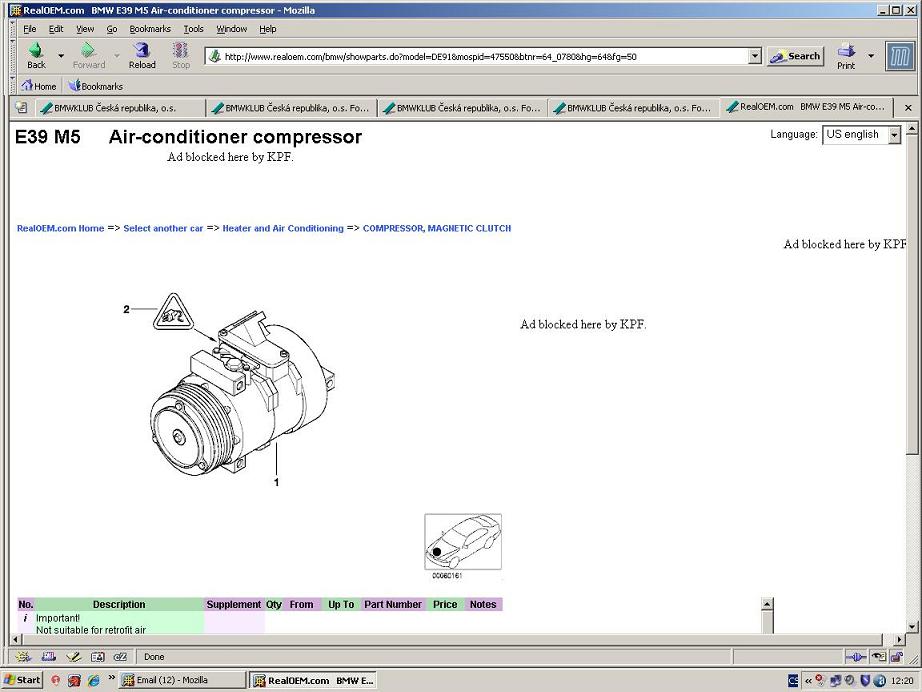Open the Bookmarks menu in the menu bar

(x=150, y=29)
